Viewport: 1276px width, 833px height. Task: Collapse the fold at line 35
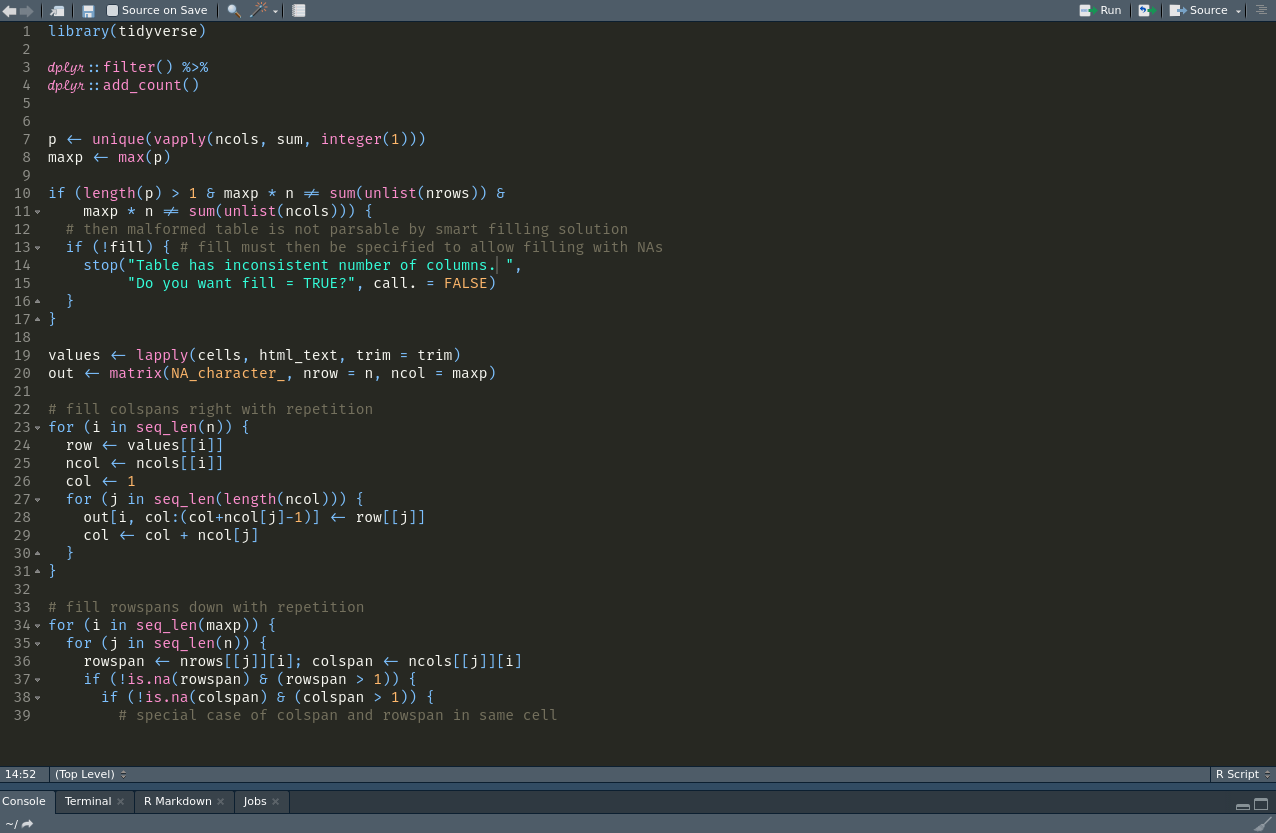click(x=38, y=644)
